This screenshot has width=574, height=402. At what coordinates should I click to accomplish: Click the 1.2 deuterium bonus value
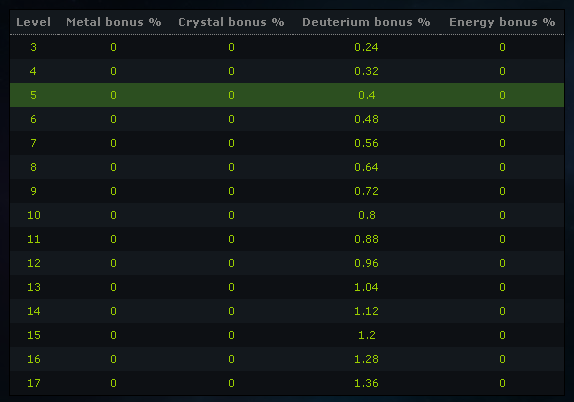(x=367, y=335)
